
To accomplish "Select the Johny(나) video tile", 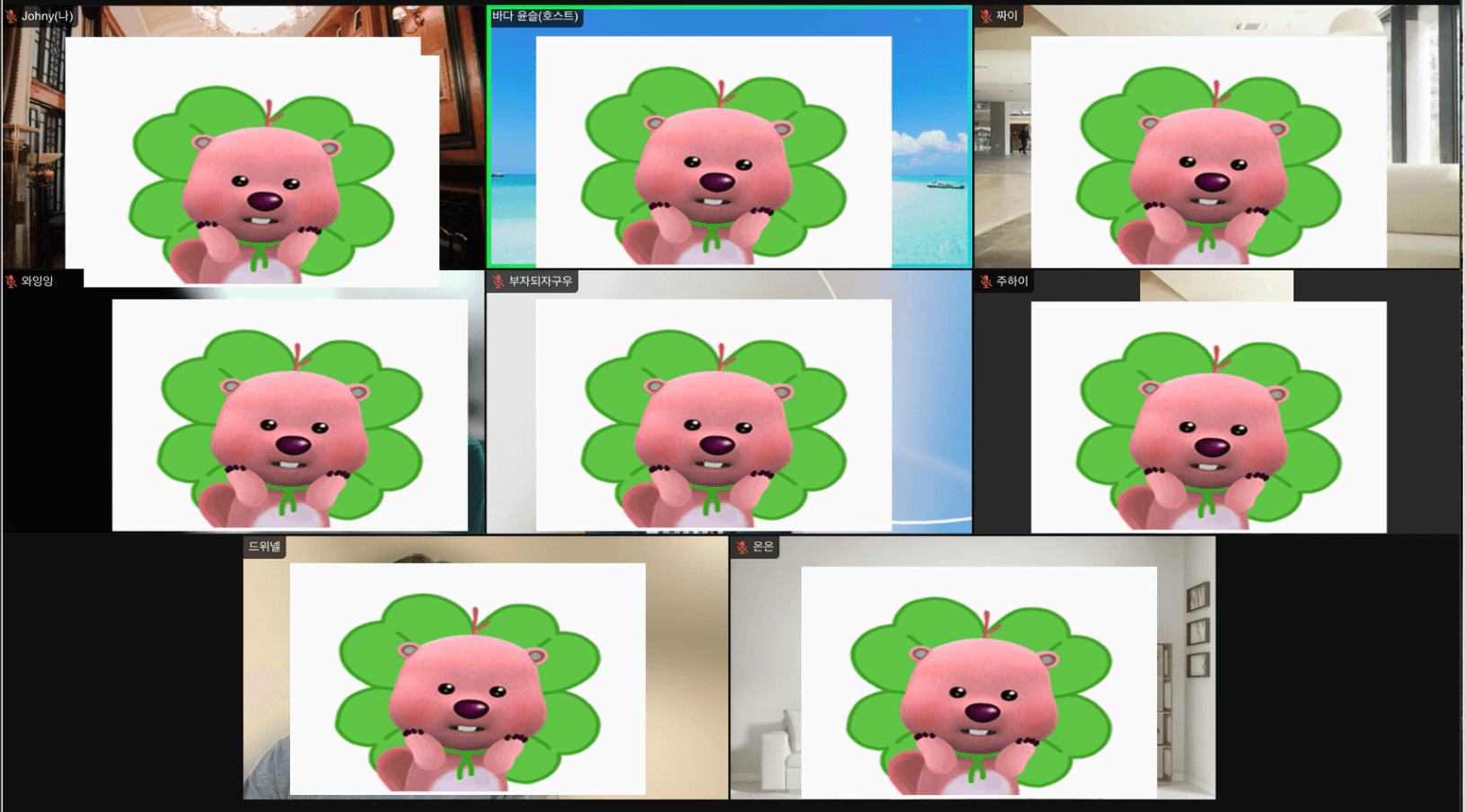I will pyautogui.click(x=243, y=137).
